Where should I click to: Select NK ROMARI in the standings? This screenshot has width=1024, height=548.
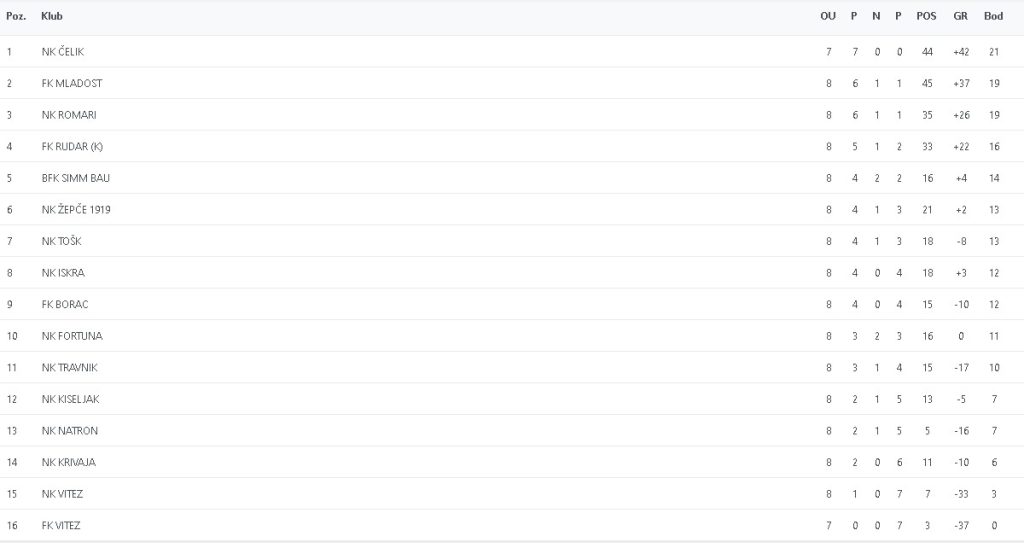pos(69,115)
